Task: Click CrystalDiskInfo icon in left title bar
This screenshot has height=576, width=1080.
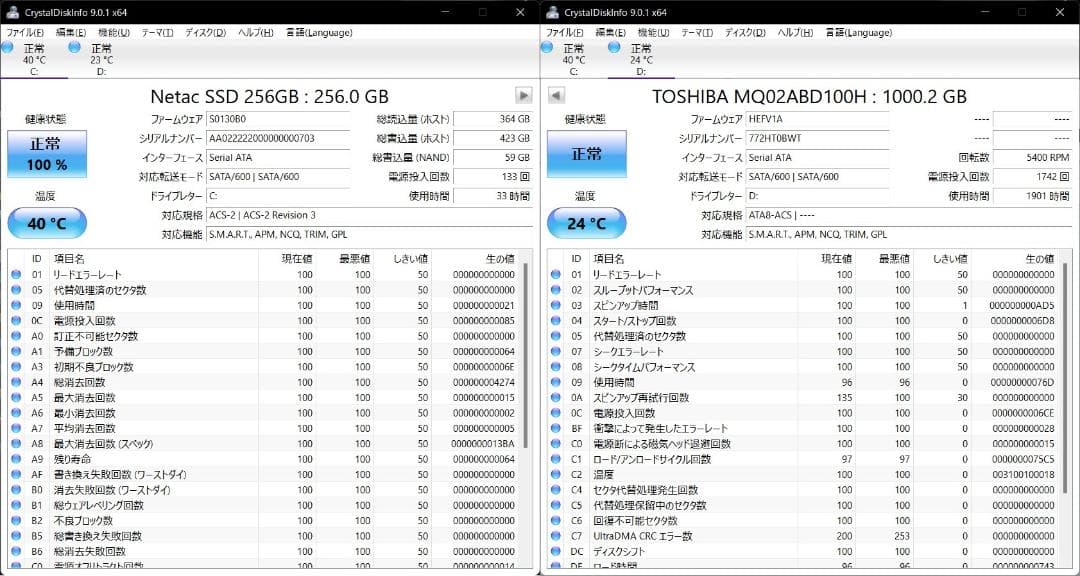Action: (11, 12)
